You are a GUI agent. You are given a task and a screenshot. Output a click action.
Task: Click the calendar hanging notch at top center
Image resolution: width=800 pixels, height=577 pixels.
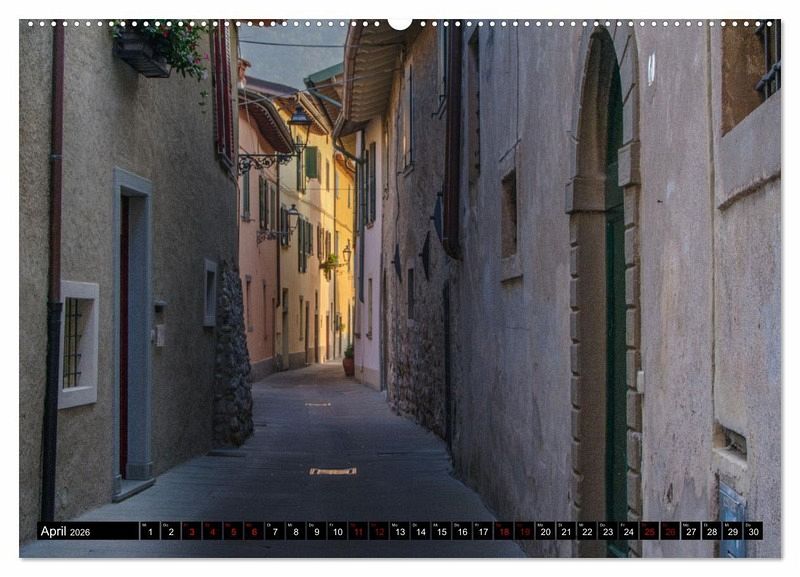[400, 22]
